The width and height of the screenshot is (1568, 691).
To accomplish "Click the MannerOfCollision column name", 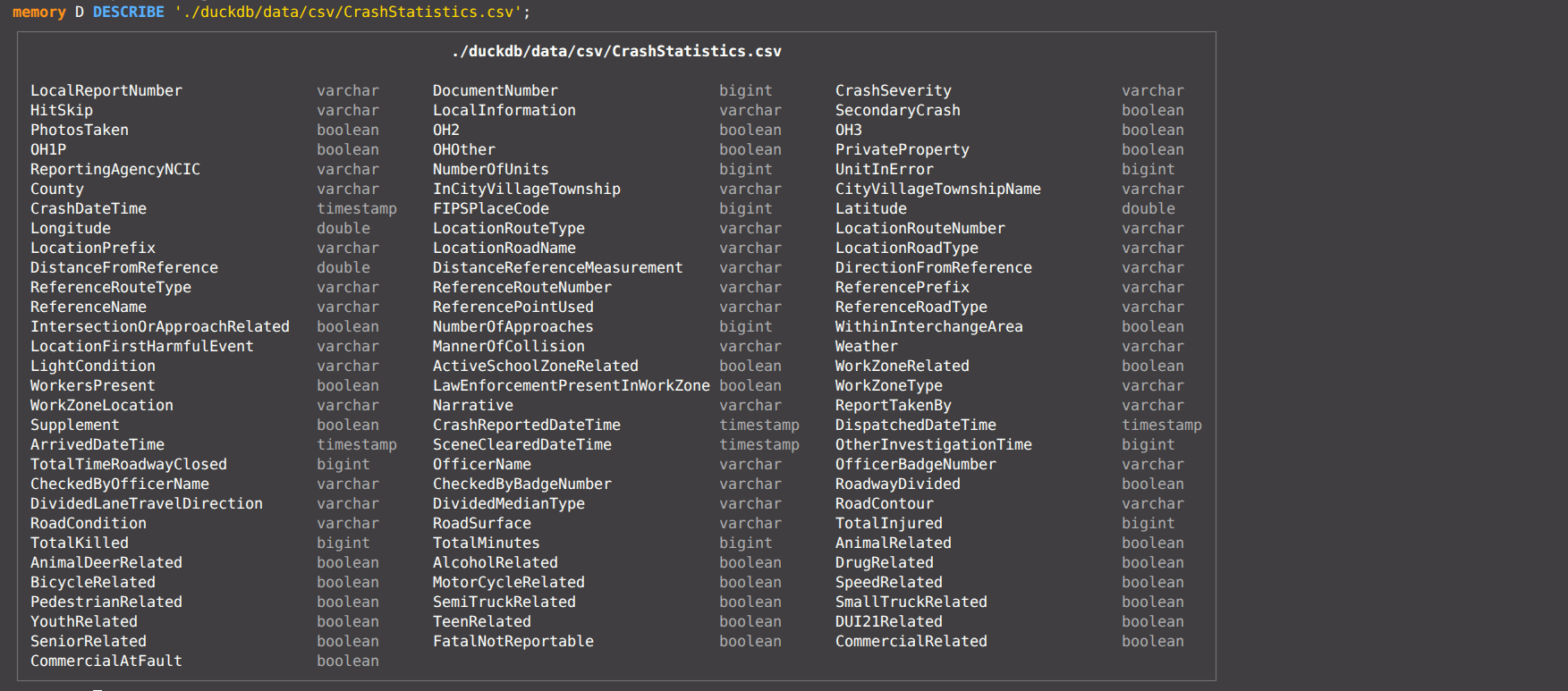I will click(x=509, y=347).
